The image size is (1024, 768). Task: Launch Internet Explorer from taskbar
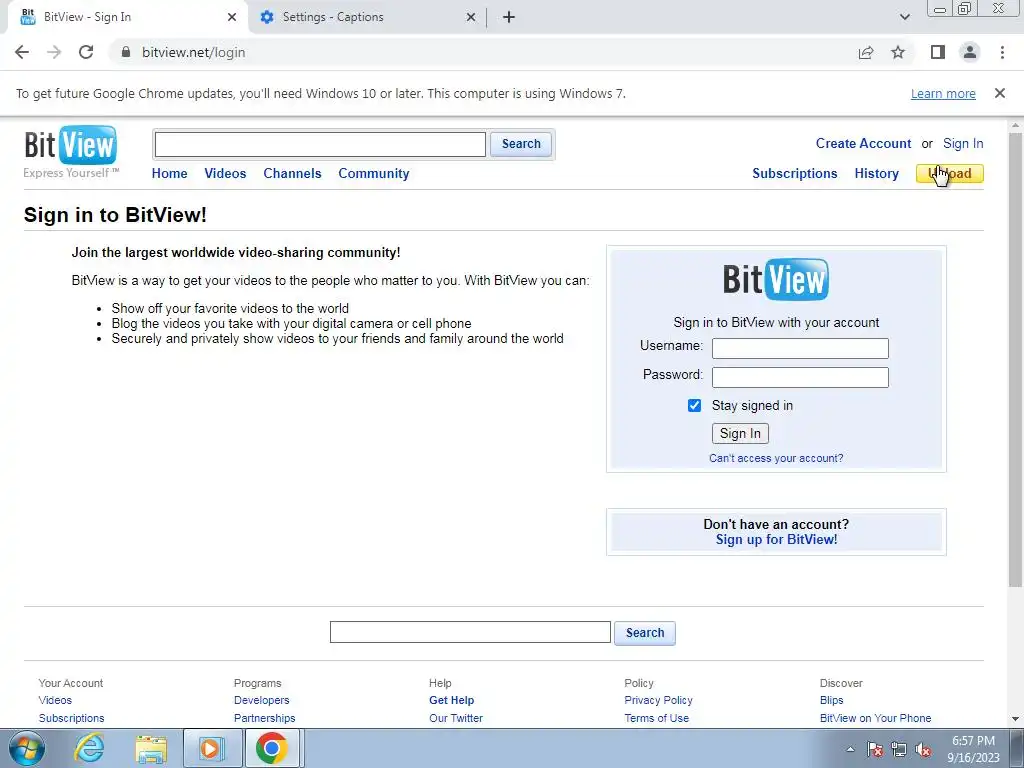pyautogui.click(x=89, y=748)
